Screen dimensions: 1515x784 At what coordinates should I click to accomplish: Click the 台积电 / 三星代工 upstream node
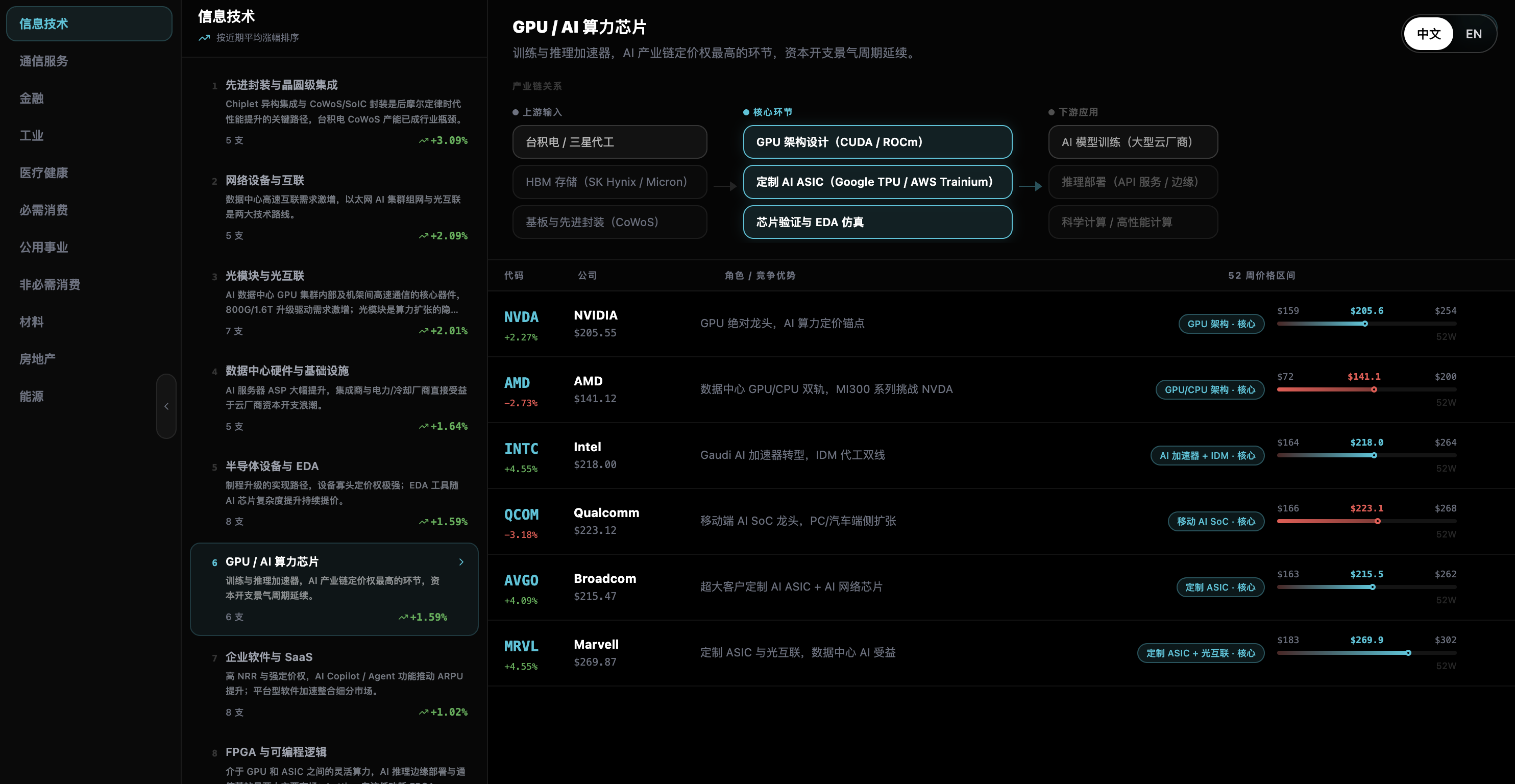coord(609,142)
